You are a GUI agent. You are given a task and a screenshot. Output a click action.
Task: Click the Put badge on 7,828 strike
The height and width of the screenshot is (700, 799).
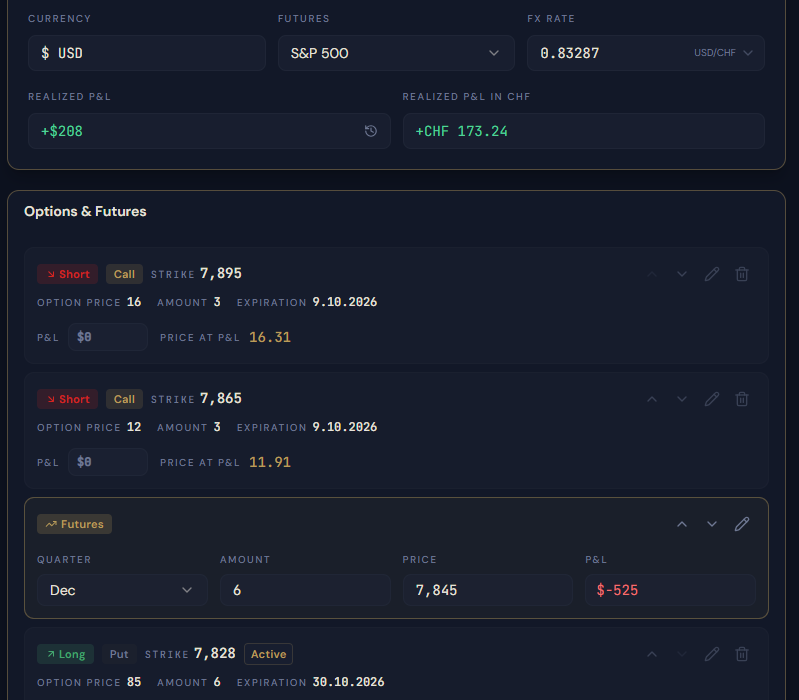pyautogui.click(x=119, y=654)
